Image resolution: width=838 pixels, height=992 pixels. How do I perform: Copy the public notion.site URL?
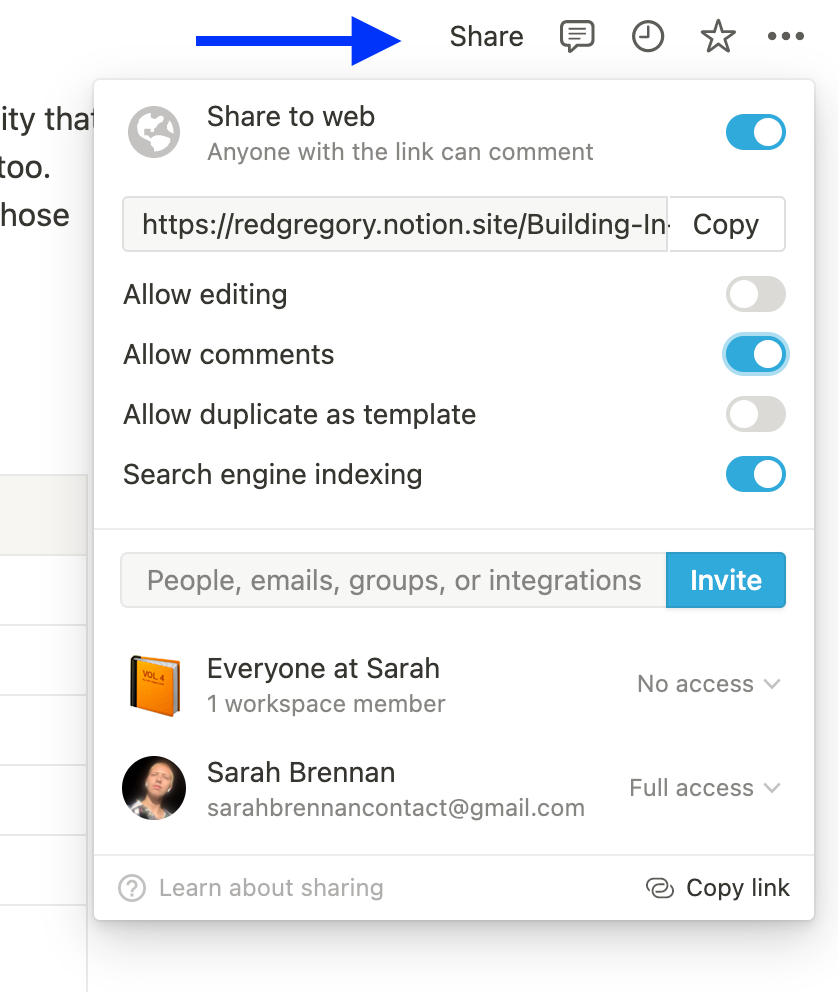click(x=727, y=224)
